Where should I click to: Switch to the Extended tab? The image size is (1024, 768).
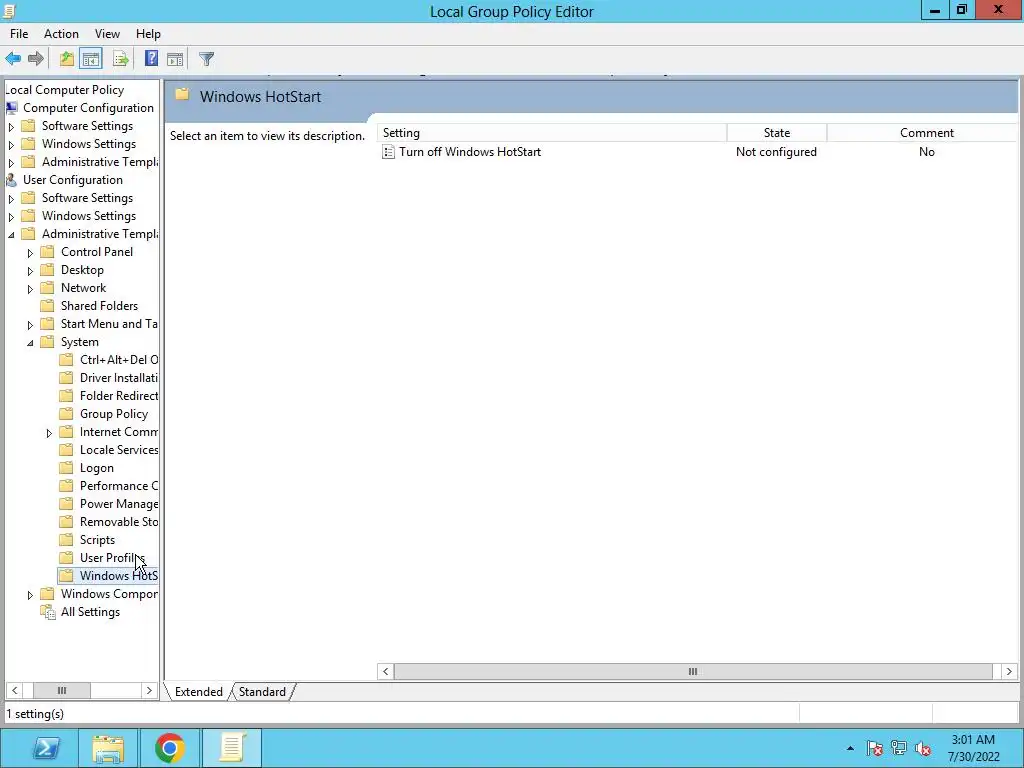click(199, 692)
